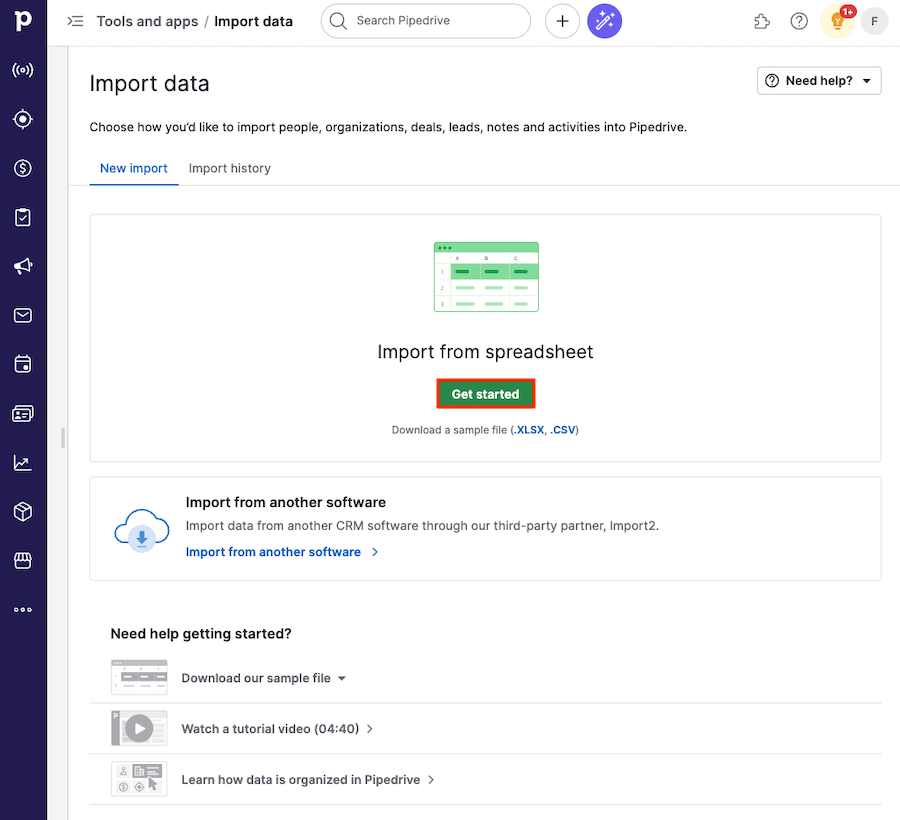Image resolution: width=900 pixels, height=820 pixels.
Task: Click the Search Pipedrive field
Action: 425,21
